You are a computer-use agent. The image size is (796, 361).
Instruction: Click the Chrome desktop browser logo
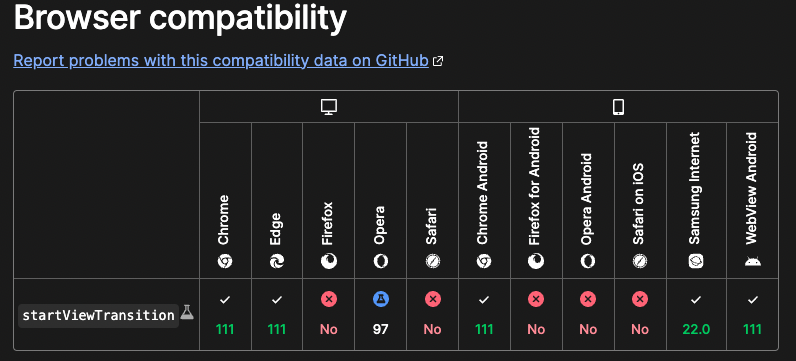[x=225, y=261]
